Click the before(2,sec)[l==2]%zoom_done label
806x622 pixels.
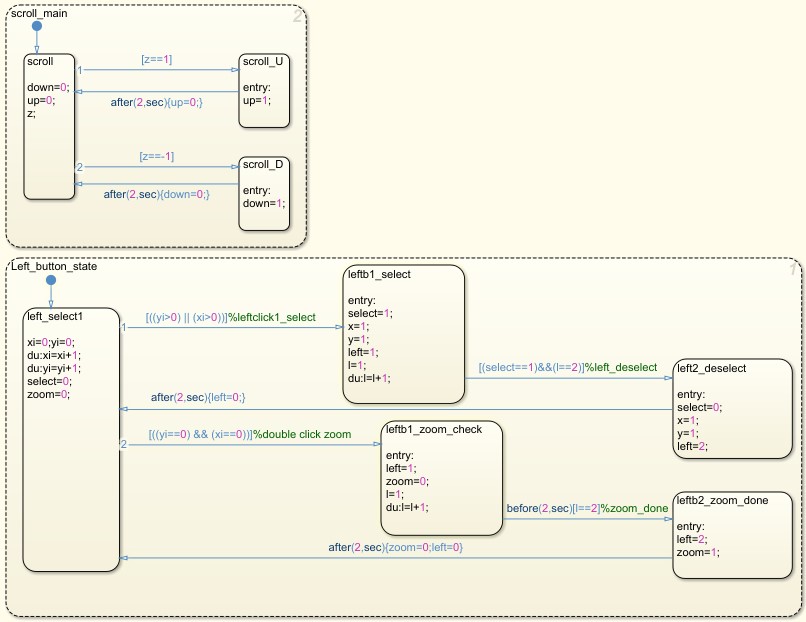coord(587,508)
